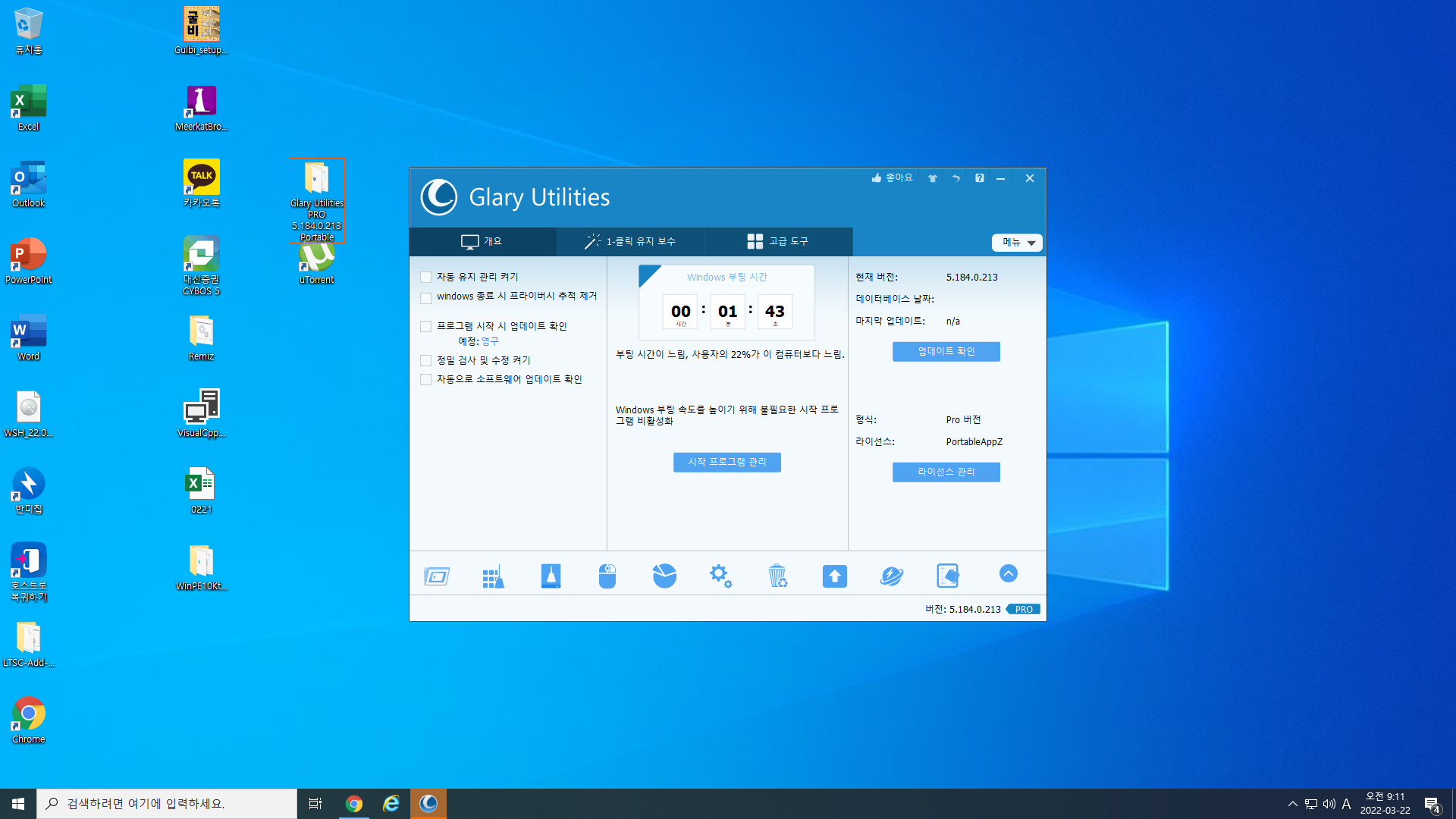Screen dimensions: 1456x819
Task: Select the 휴지통 recycle bin icon
Action: click(29, 30)
